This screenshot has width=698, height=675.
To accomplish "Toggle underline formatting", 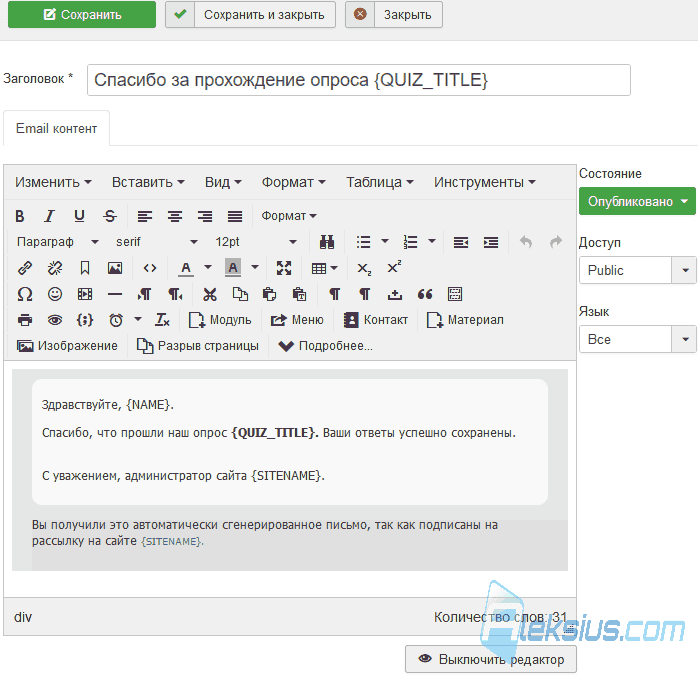I will click(79, 216).
